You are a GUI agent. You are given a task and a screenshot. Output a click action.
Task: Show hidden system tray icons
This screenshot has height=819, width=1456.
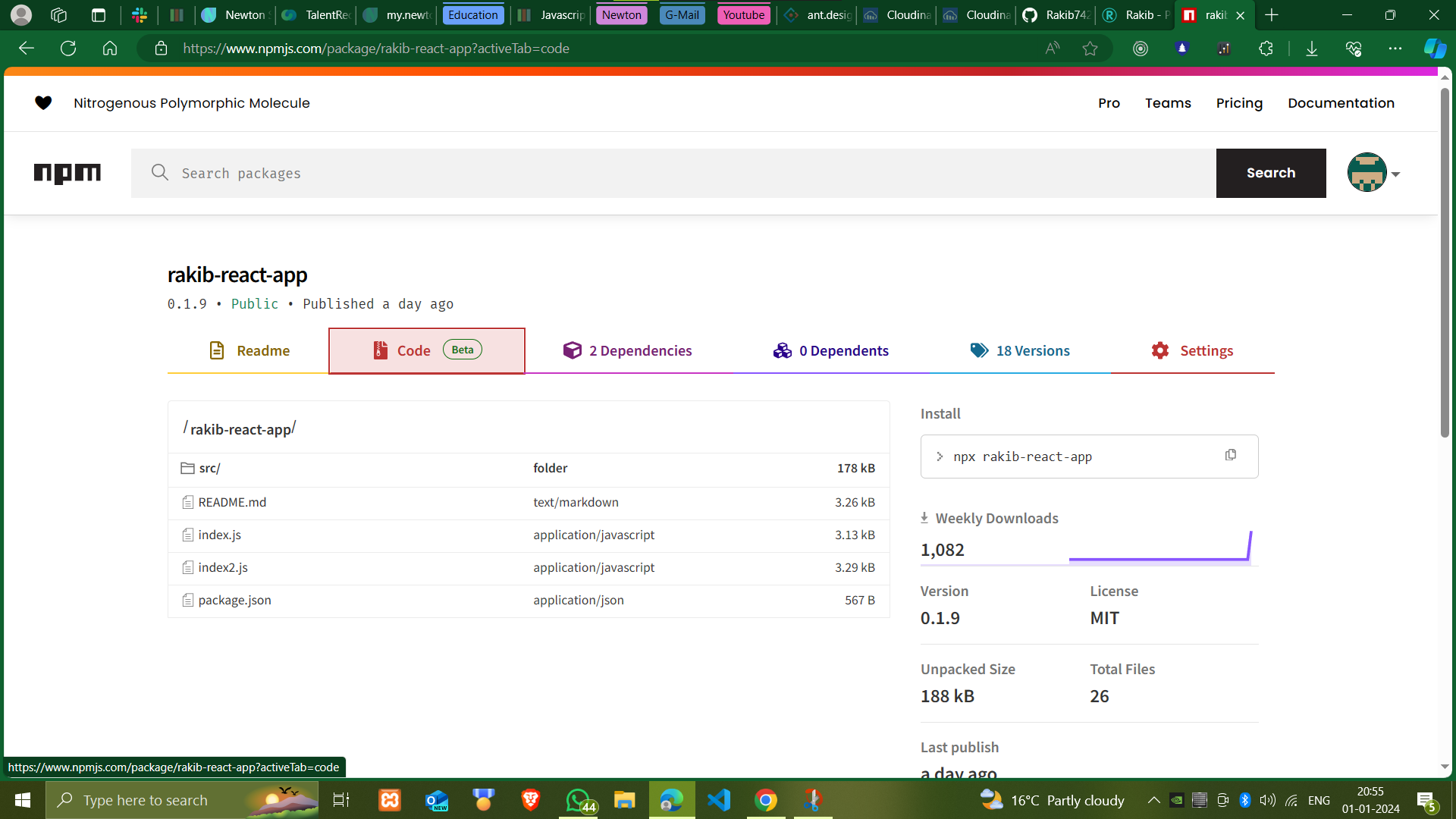[x=1153, y=800]
